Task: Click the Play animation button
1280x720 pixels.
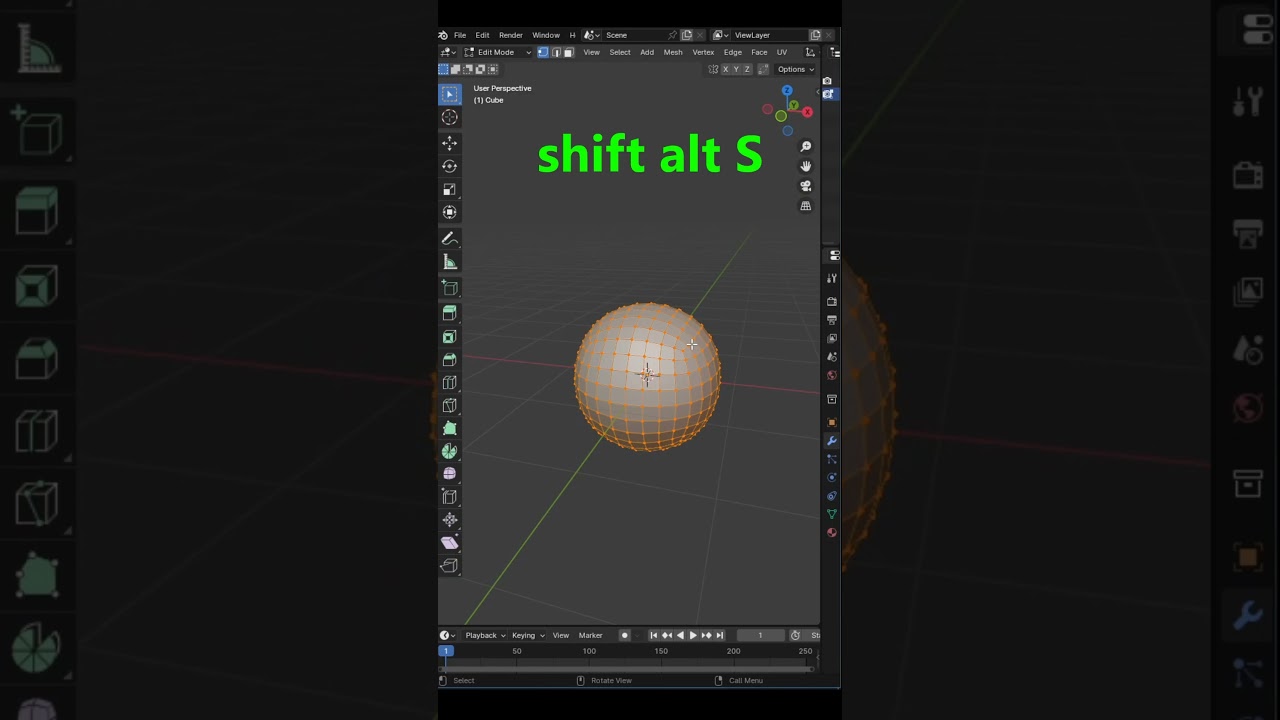Action: tap(693, 635)
